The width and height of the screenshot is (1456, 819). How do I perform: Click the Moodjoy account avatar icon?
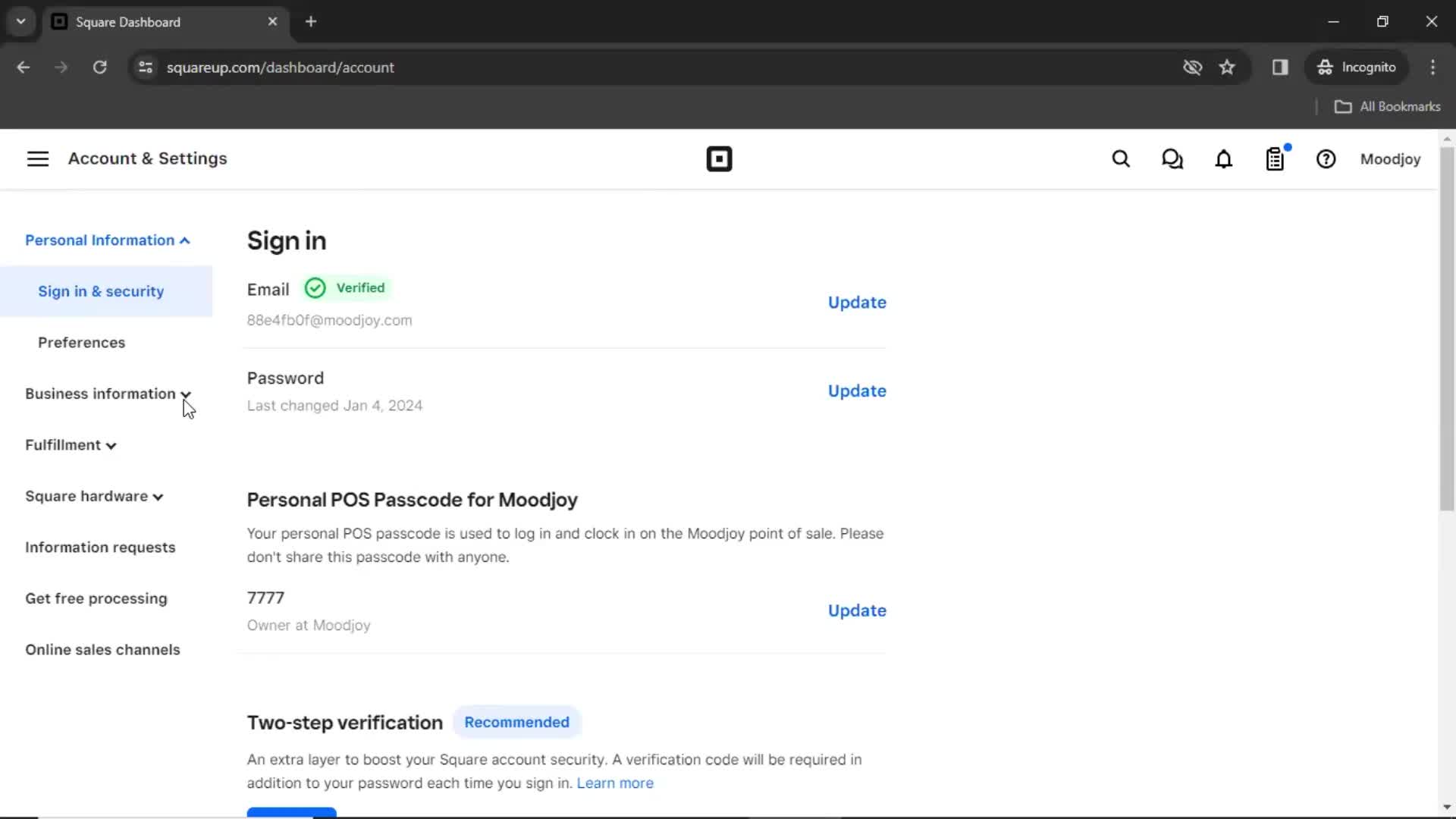(1390, 159)
